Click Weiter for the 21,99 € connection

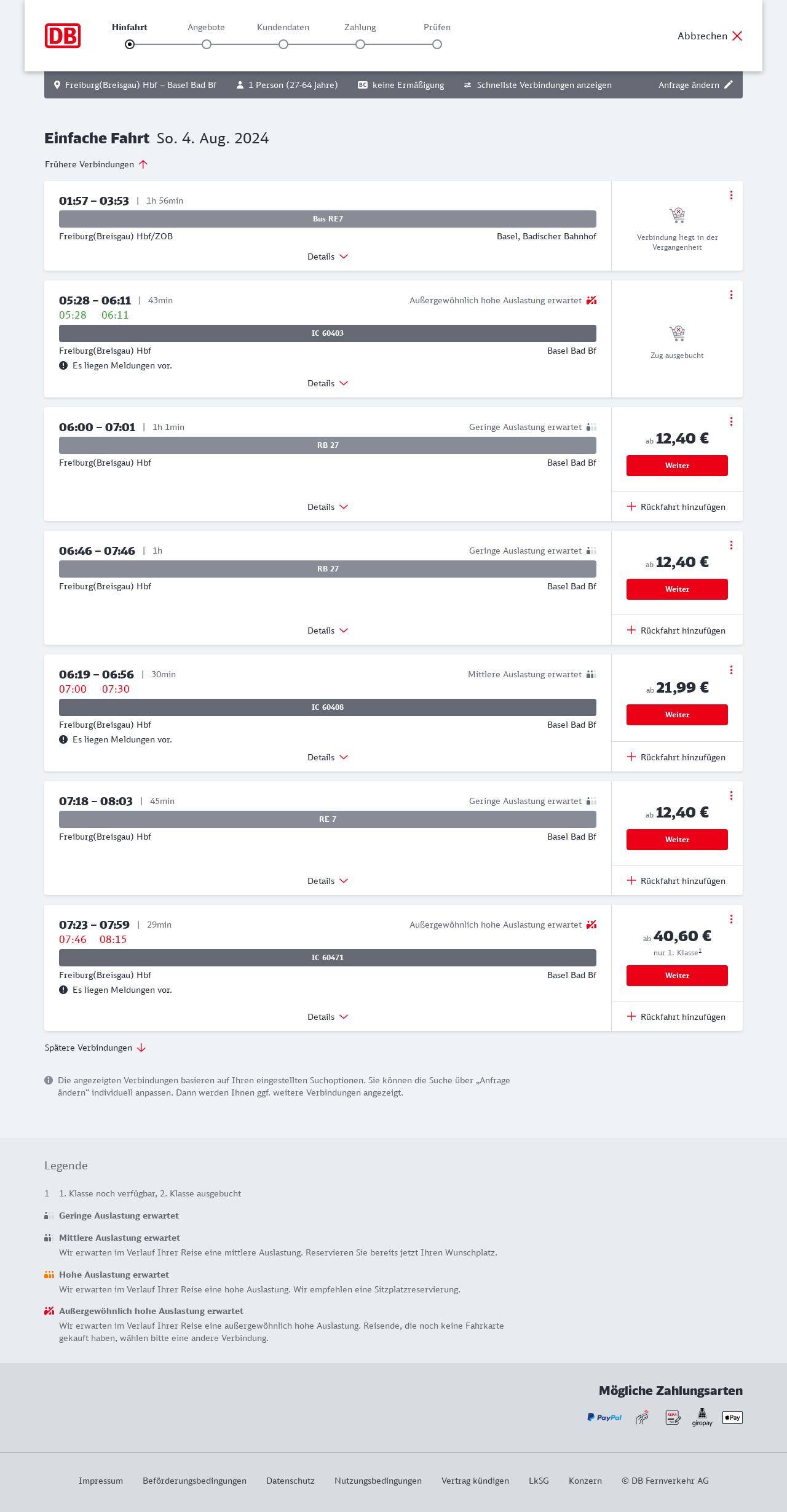tap(677, 715)
